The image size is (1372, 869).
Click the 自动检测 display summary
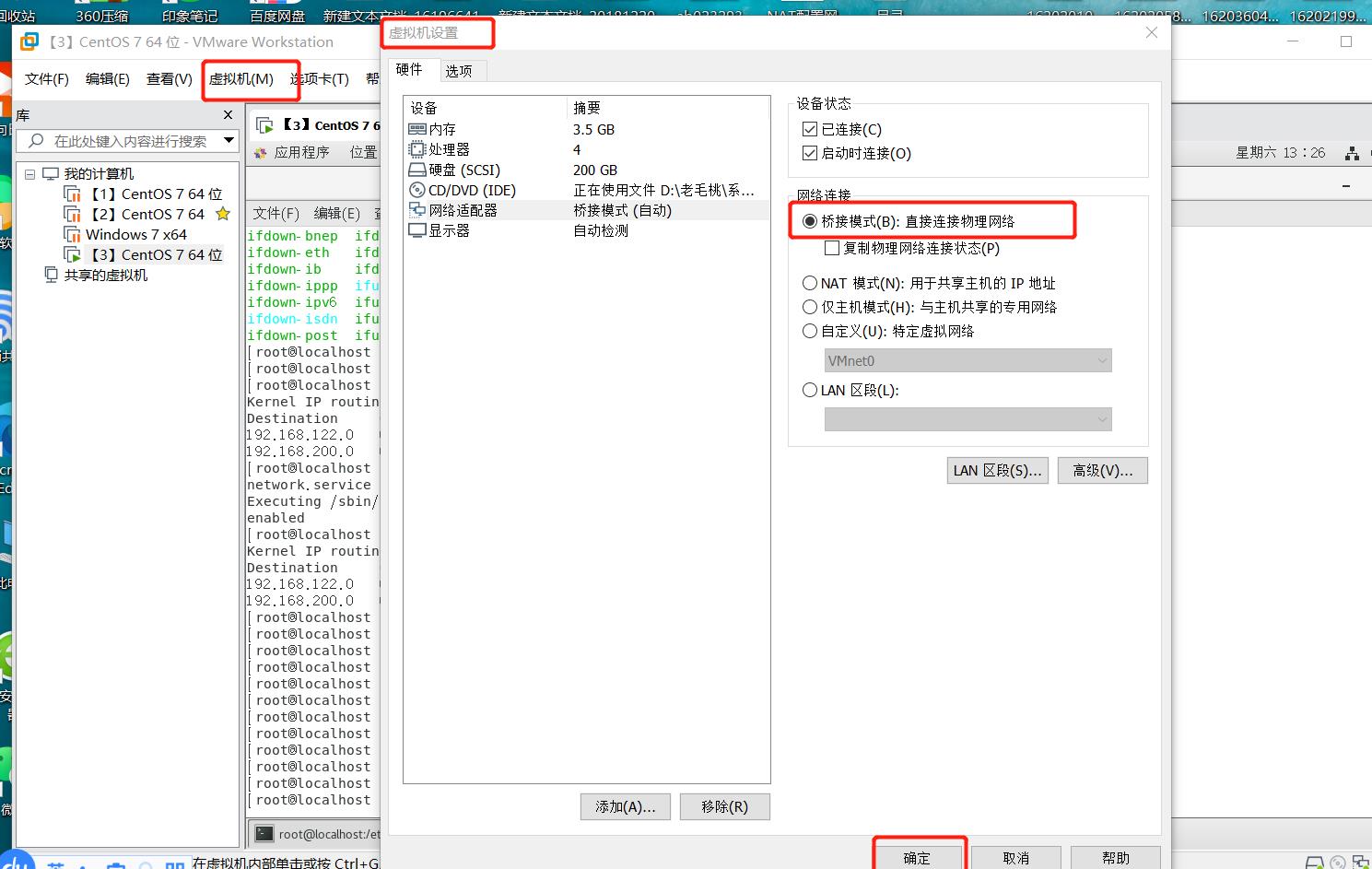coord(601,230)
